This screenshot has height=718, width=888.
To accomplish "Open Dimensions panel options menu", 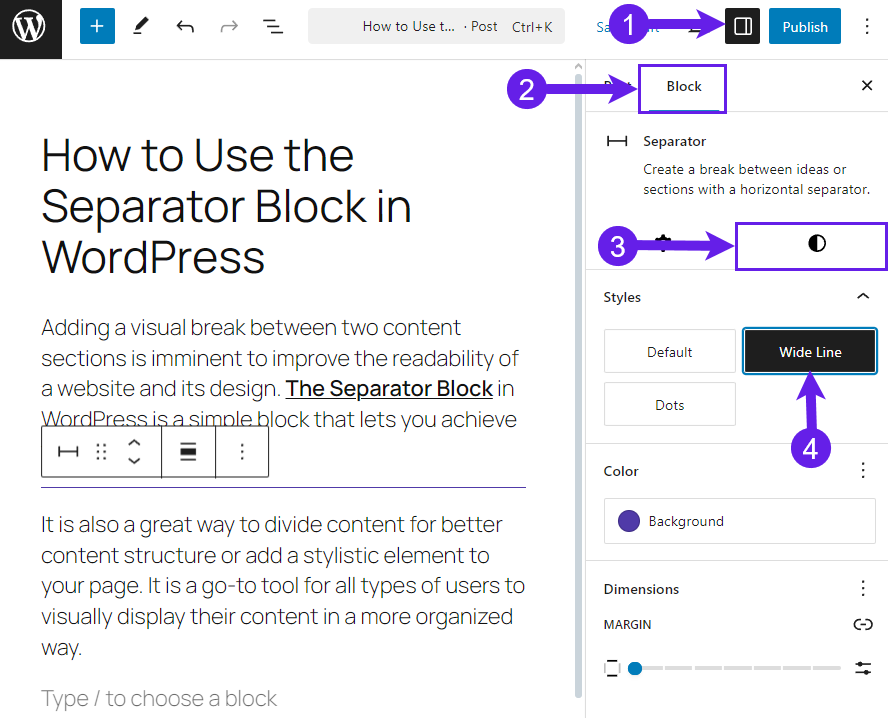I will coord(863,588).
